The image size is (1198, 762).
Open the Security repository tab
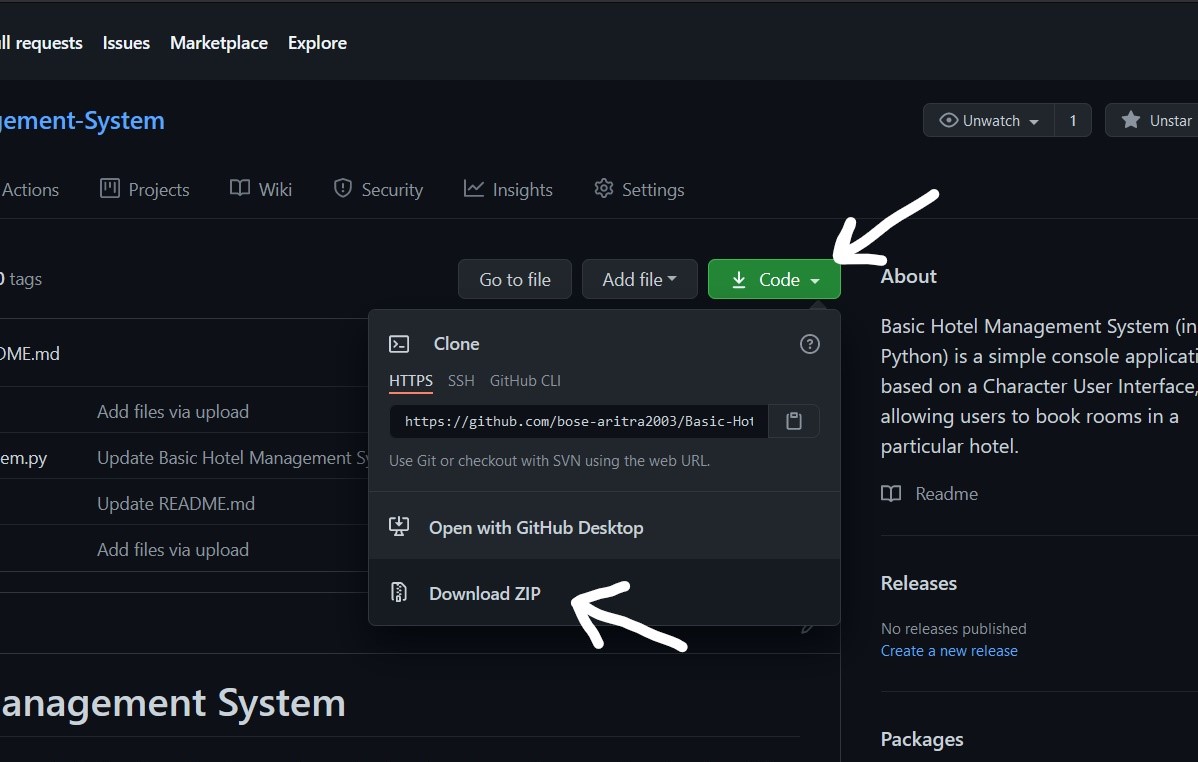[x=378, y=190]
